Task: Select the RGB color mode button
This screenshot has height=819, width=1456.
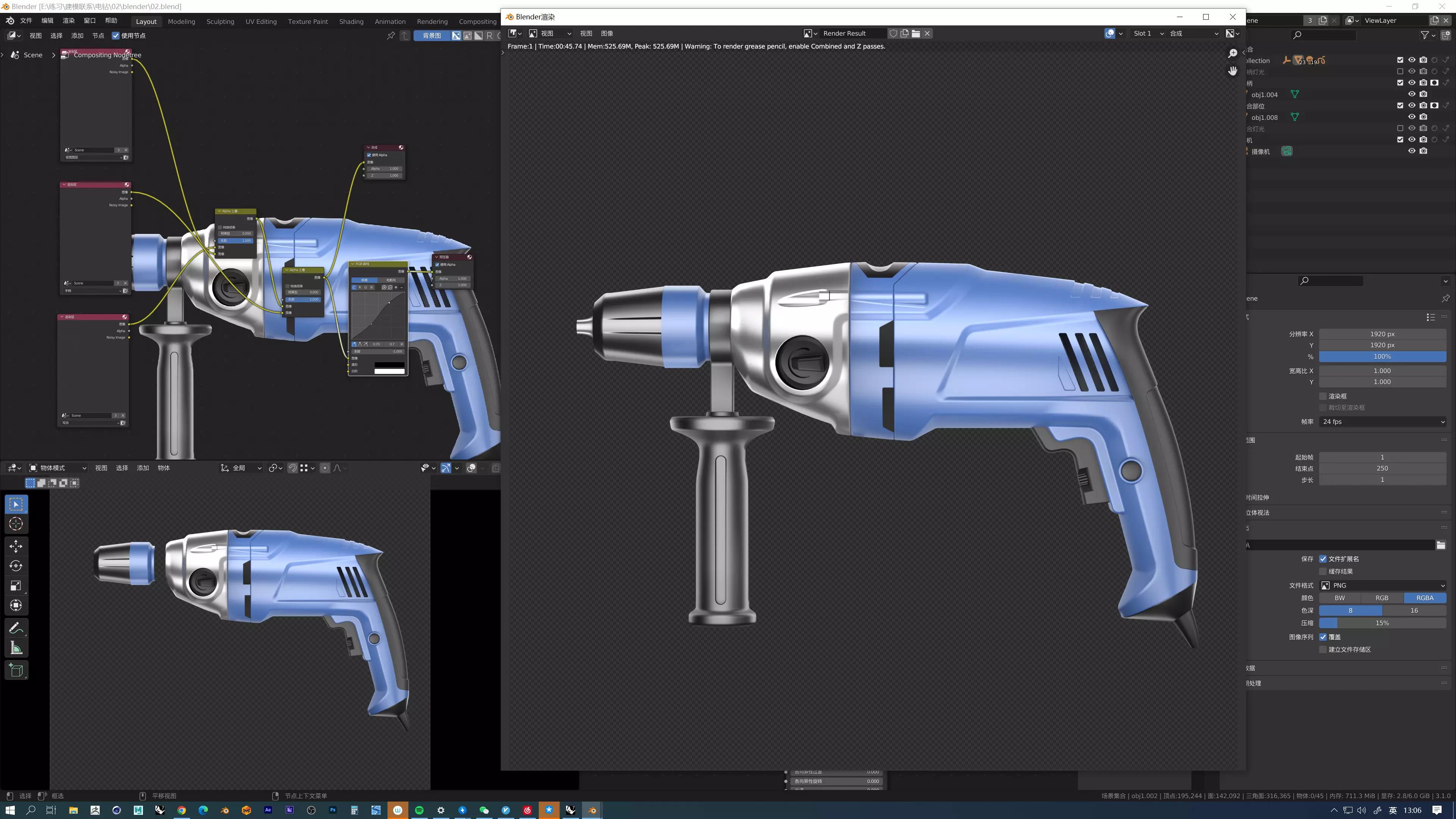Action: 1382,598
